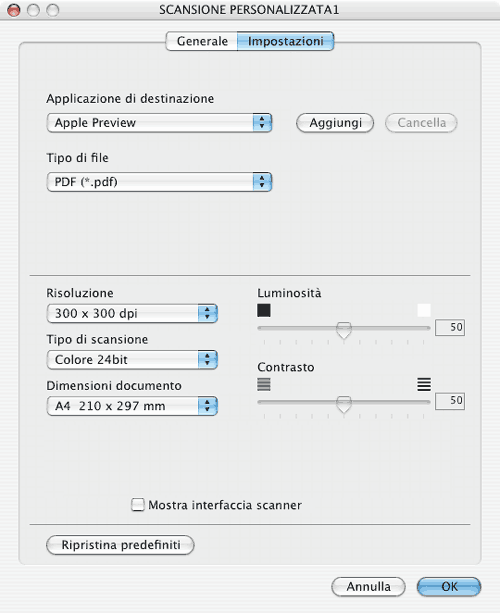Screen dimensions: 500x613
Task: Open the Tipo di file PDF dropdown
Action: (x=159, y=182)
